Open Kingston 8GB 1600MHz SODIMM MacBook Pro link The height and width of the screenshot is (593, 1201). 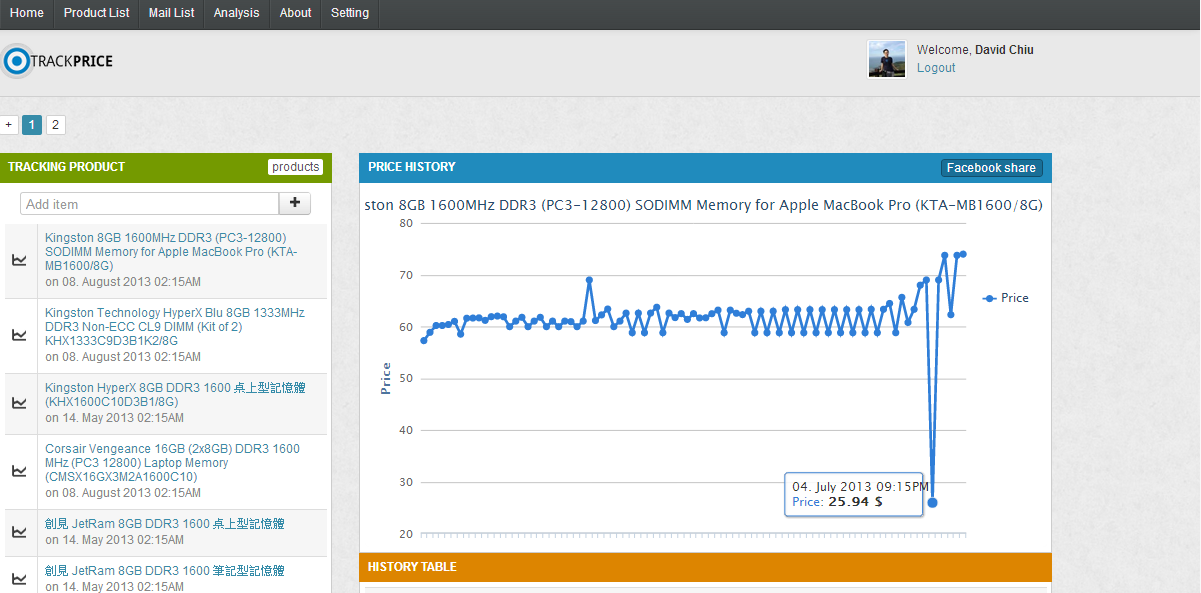pos(171,252)
